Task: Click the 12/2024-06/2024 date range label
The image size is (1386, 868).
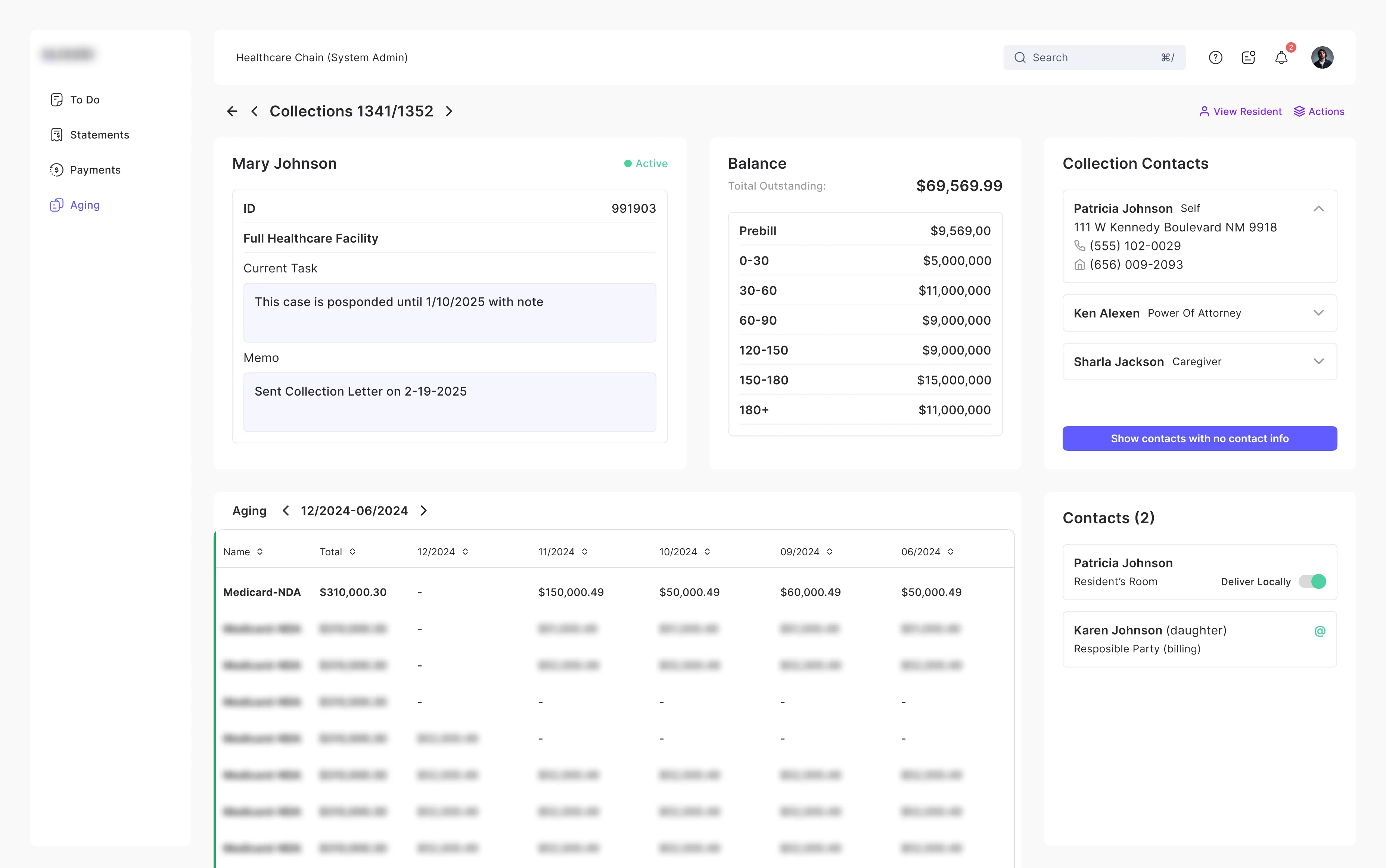Action: coord(354,511)
